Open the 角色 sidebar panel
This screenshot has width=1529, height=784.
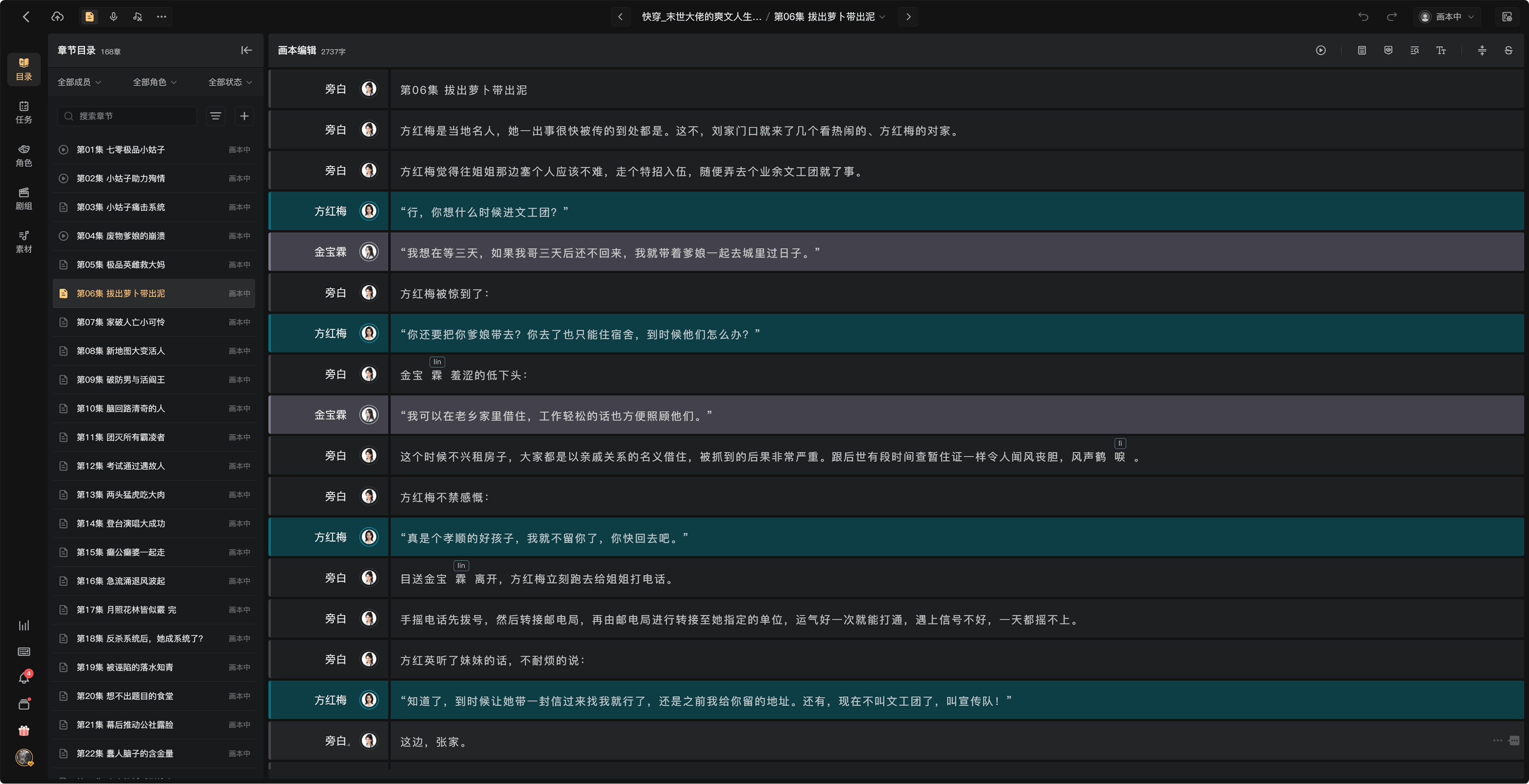pyautogui.click(x=24, y=156)
